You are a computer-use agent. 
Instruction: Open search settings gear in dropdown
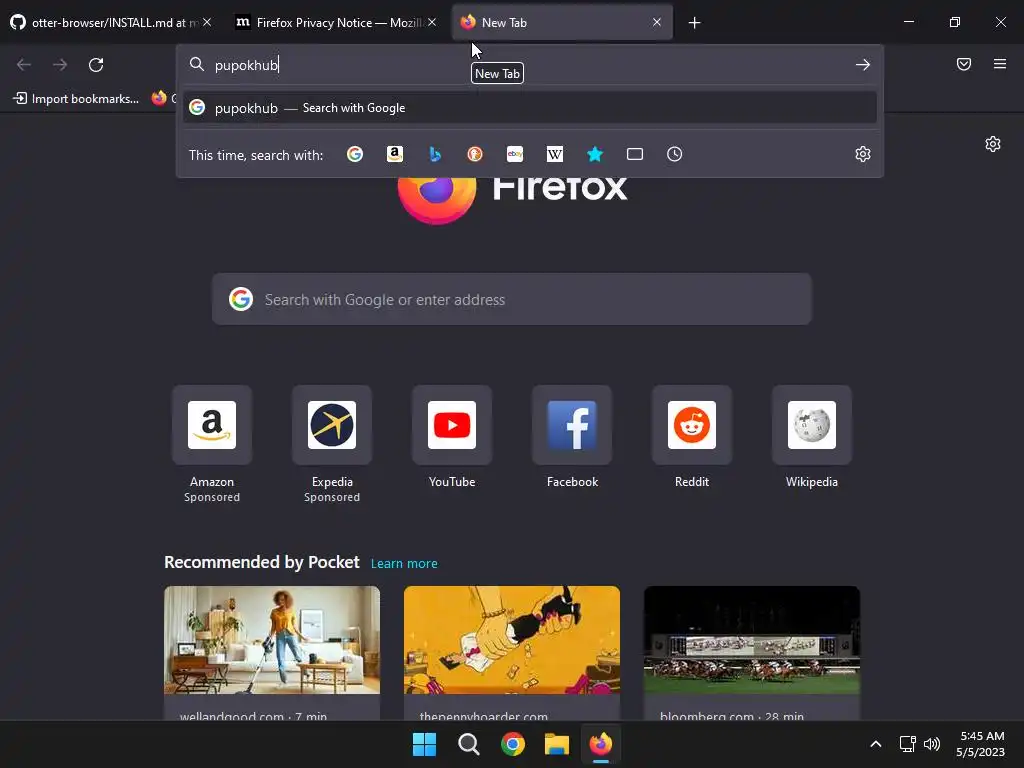[x=863, y=154]
